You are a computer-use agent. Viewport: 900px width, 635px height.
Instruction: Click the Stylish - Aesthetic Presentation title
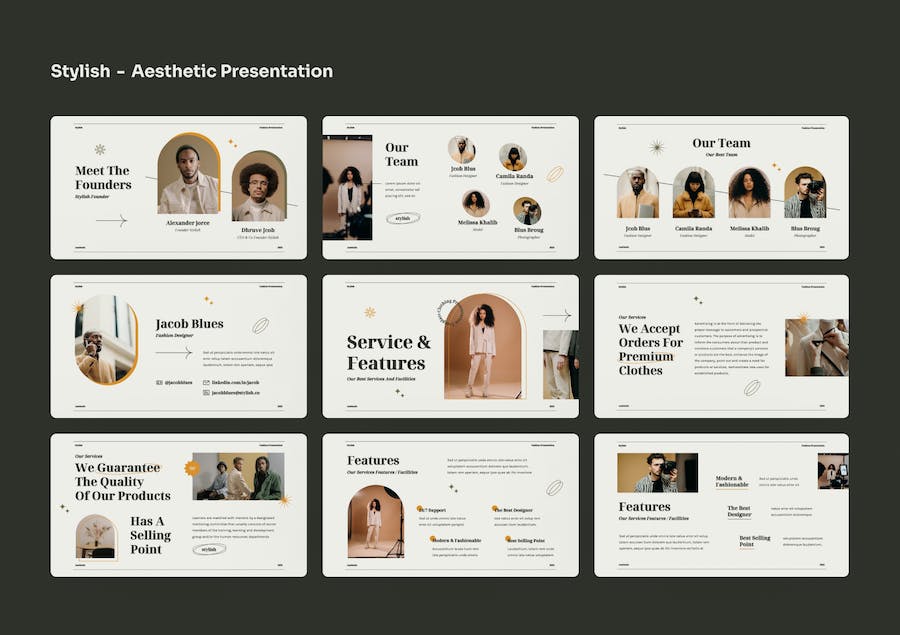192,71
